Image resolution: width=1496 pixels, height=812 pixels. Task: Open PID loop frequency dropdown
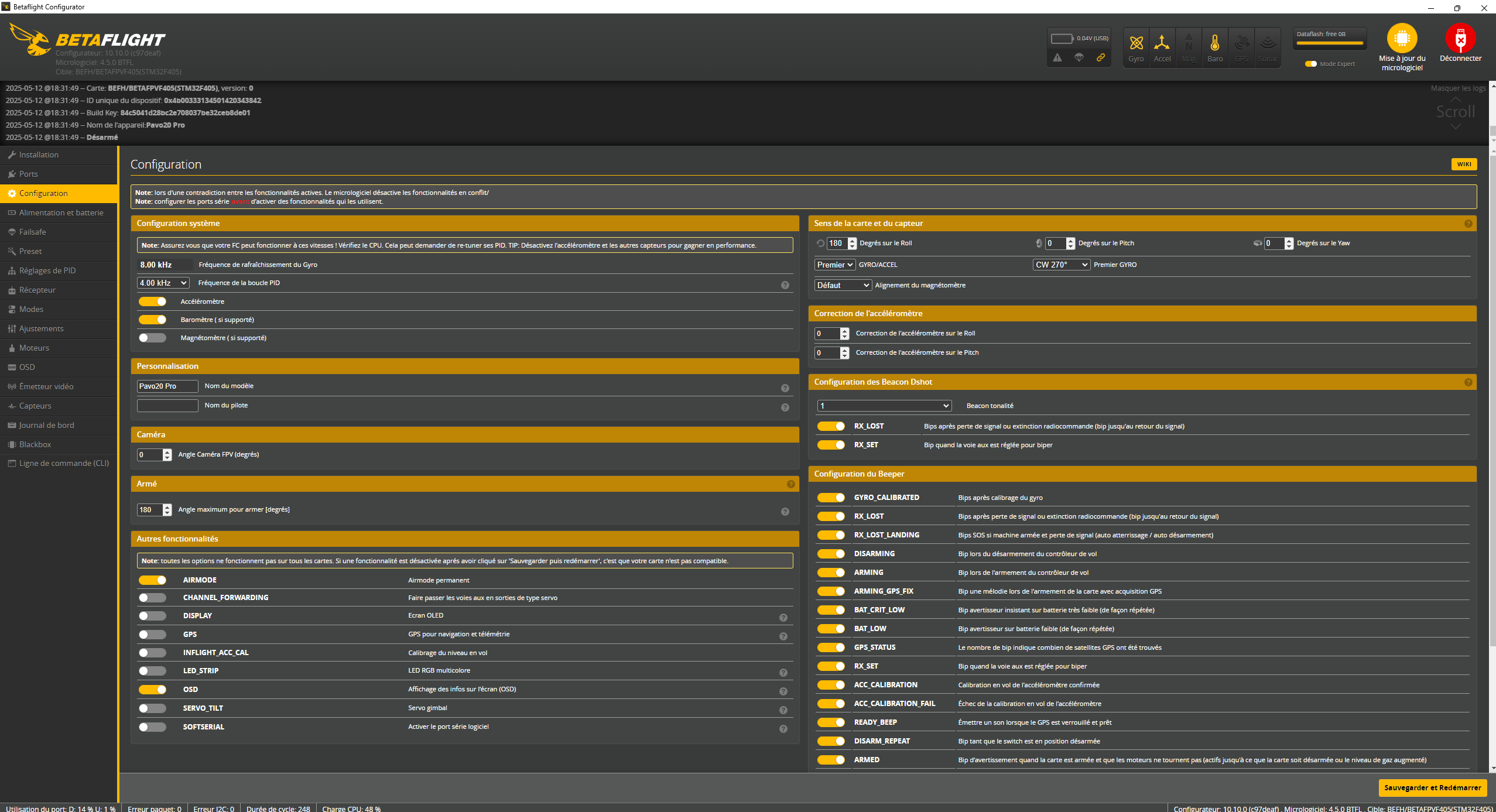click(163, 283)
